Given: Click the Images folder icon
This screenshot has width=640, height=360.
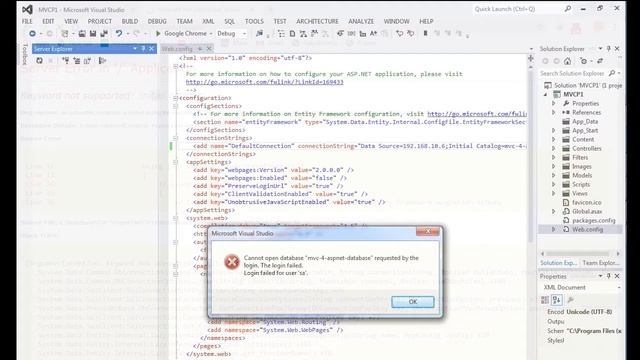Looking at the screenshot, I should pos(566,167).
